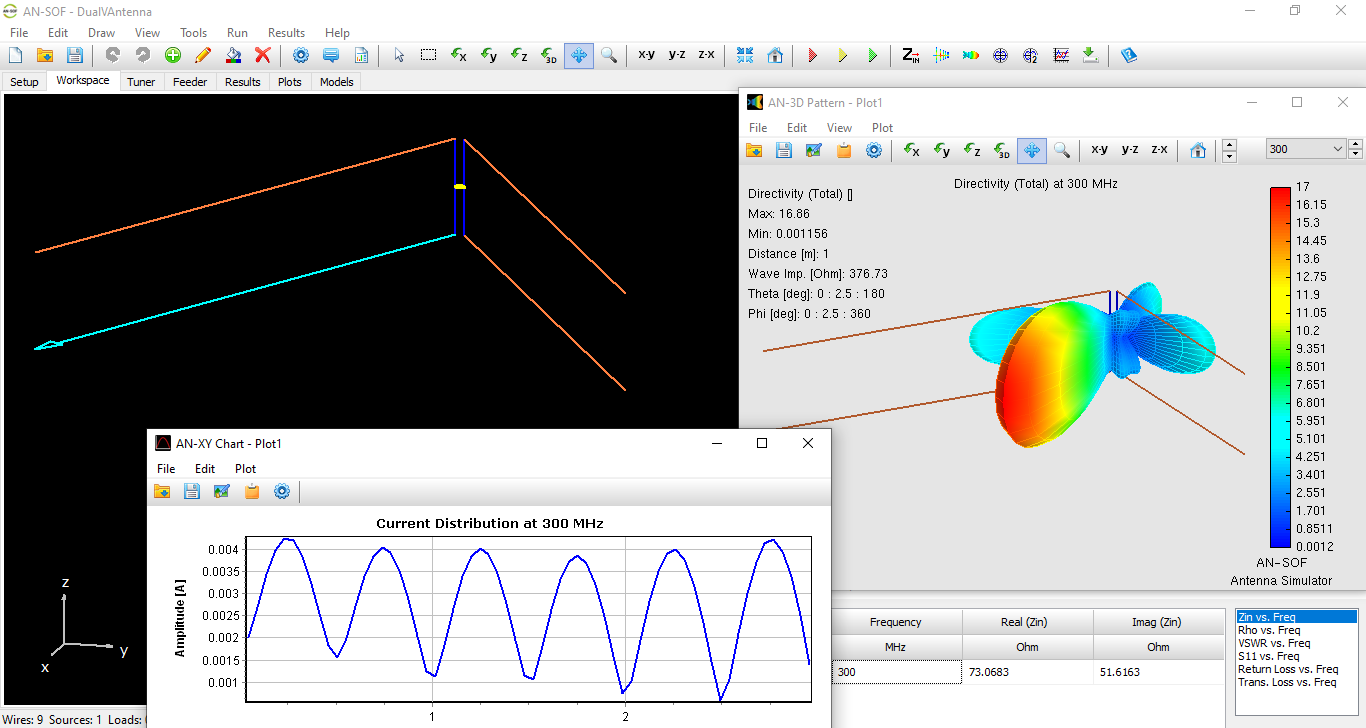Click the save disk icon in XY Chart toolbar

pyautogui.click(x=192, y=491)
